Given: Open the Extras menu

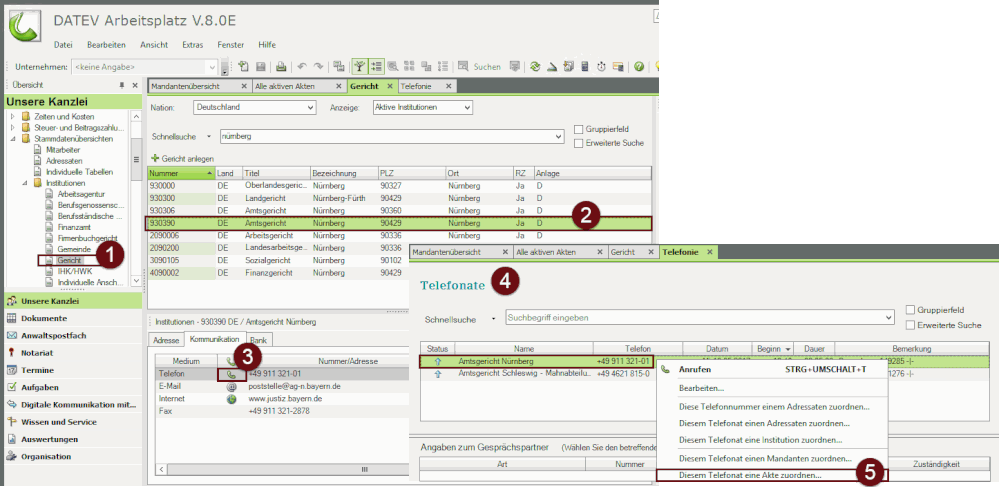Looking at the screenshot, I should [192, 45].
